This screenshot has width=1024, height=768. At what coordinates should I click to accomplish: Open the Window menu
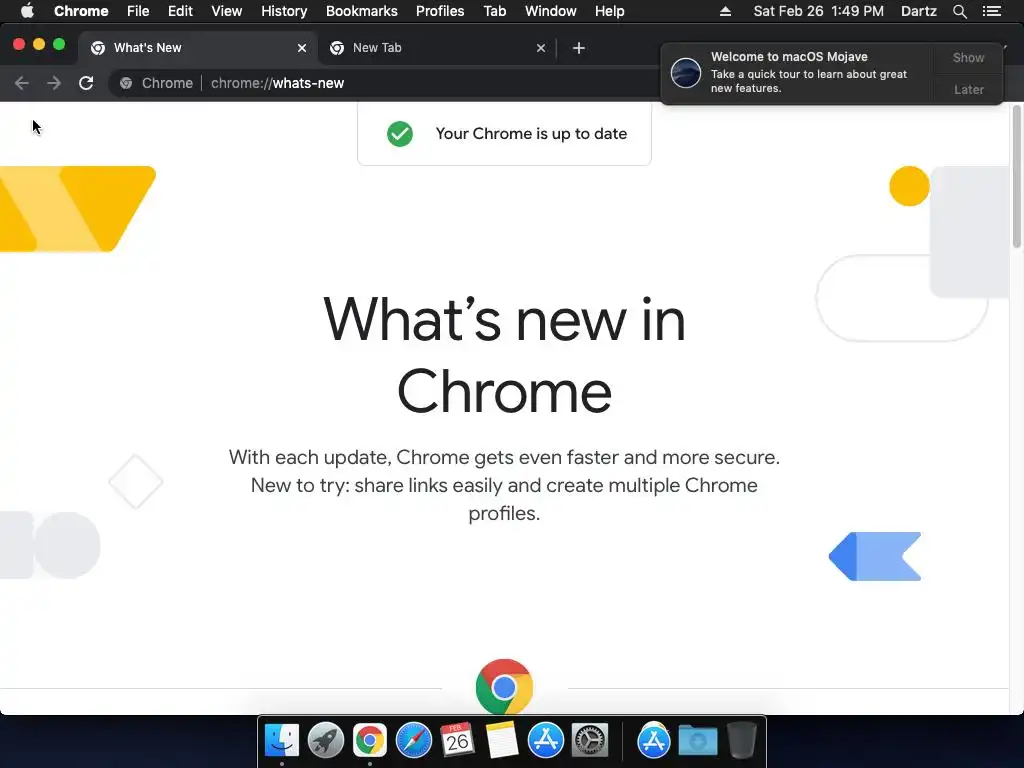[551, 11]
